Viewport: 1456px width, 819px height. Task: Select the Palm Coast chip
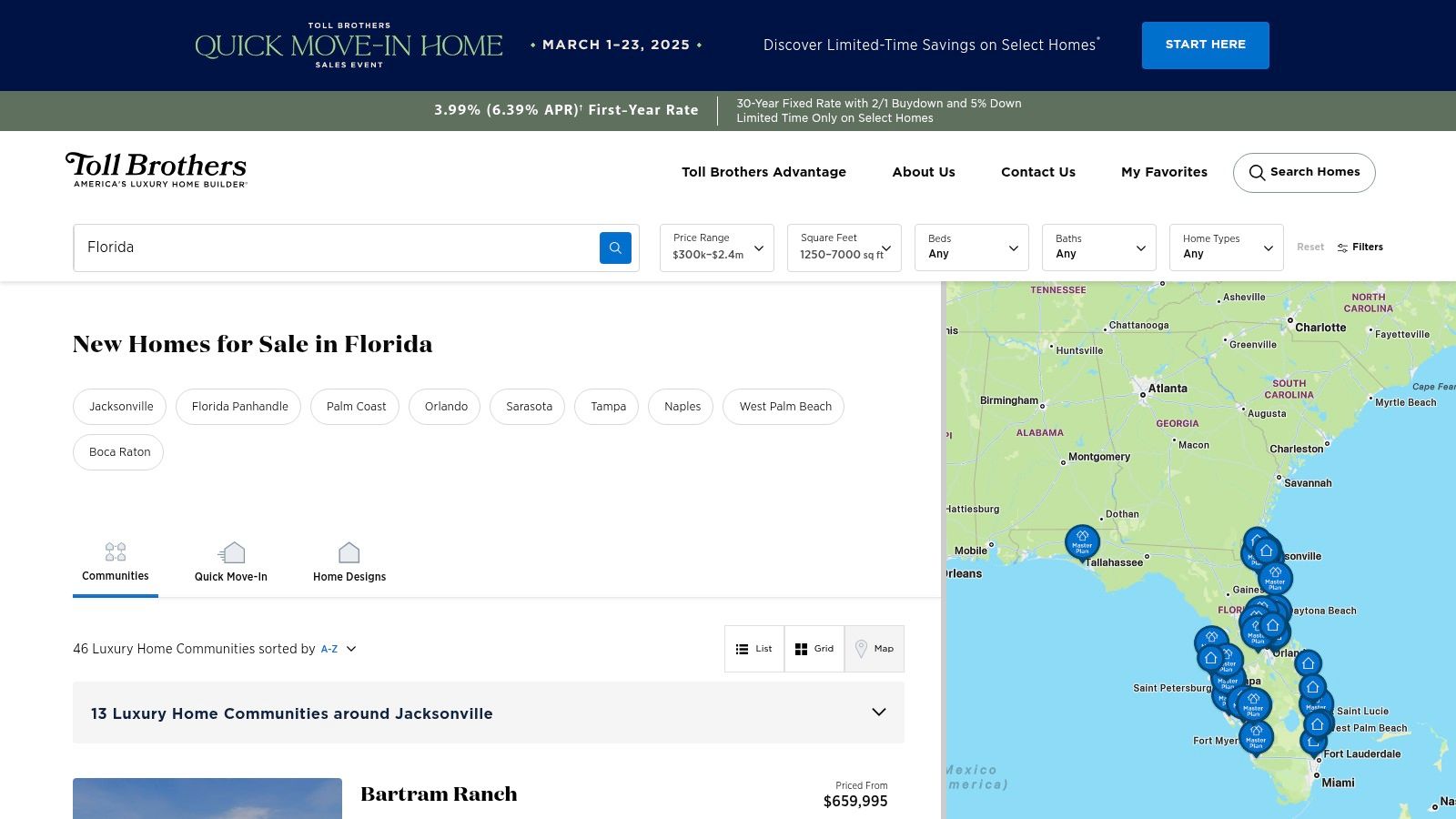point(356,407)
